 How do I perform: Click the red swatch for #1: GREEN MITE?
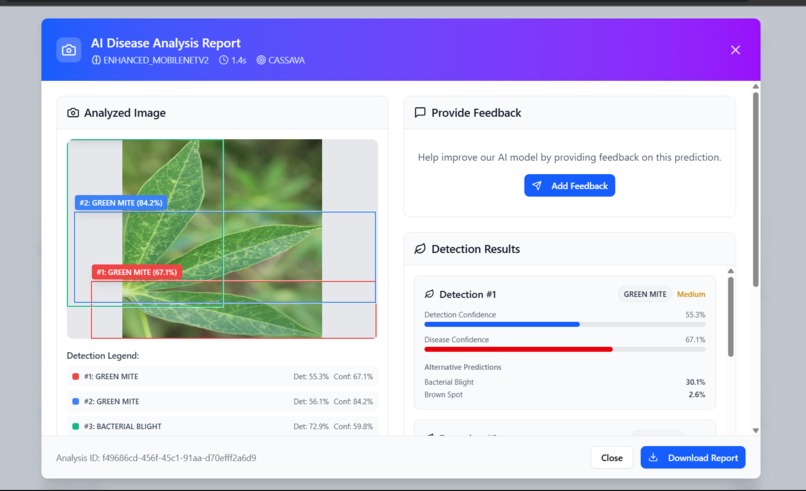(76, 376)
